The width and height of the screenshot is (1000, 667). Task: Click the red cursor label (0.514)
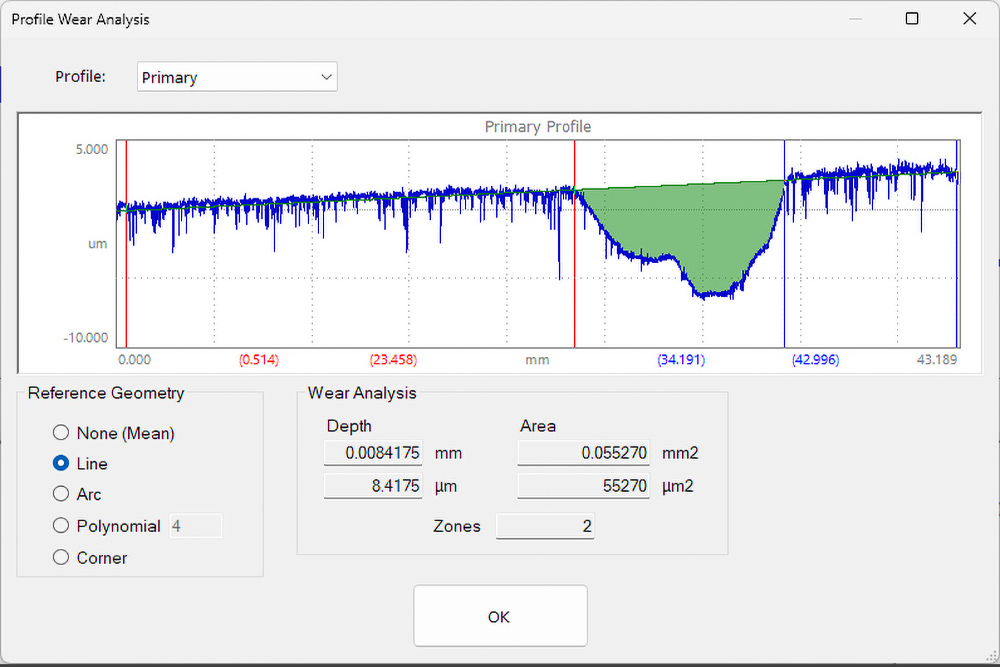[x=259, y=360]
